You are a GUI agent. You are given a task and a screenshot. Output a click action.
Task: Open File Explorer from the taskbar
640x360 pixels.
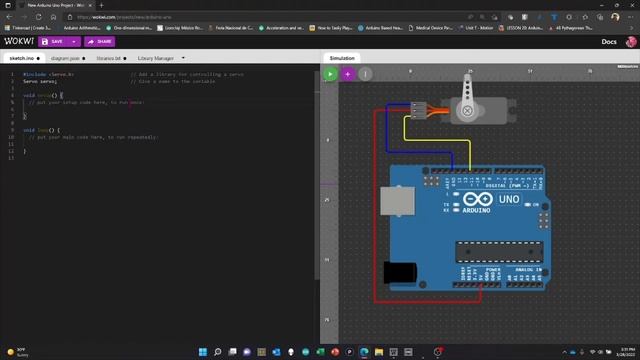pos(379,352)
